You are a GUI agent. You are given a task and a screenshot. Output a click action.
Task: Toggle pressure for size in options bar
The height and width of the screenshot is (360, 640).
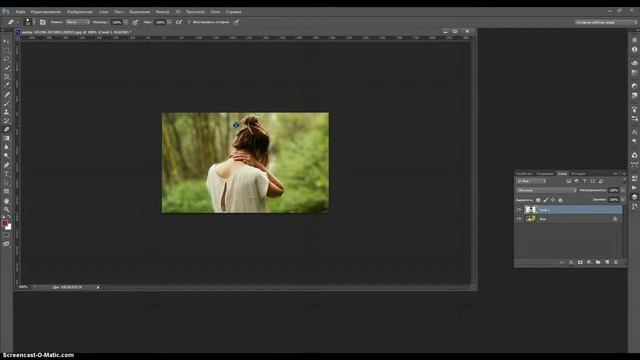click(x=236, y=22)
